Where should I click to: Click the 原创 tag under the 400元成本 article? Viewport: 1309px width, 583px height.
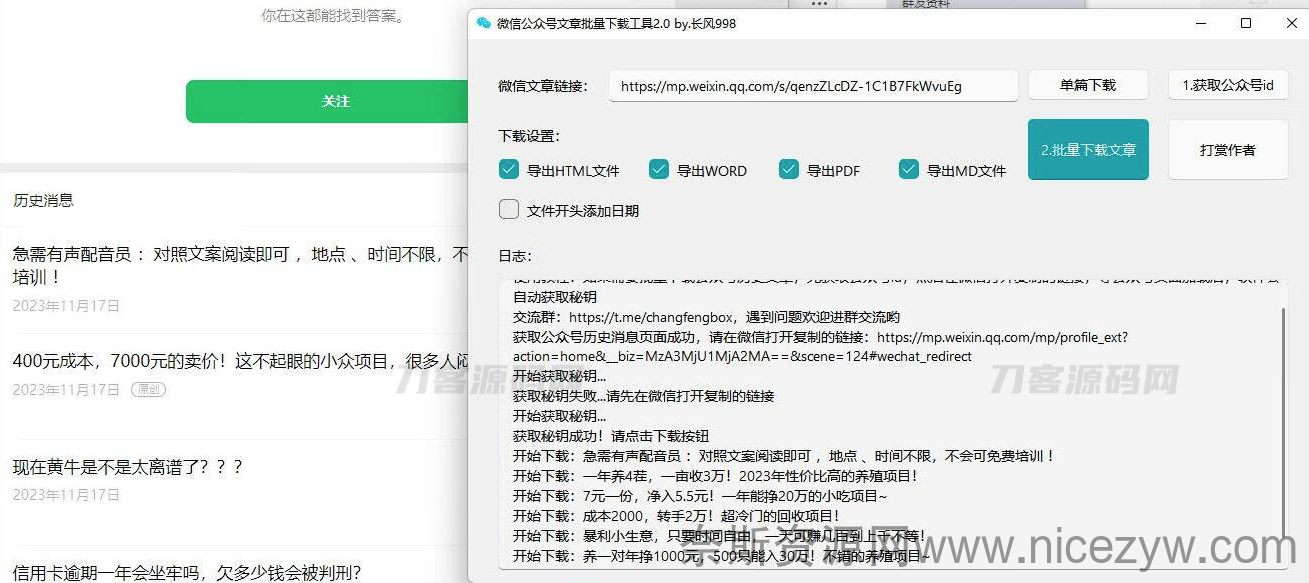[x=148, y=389]
